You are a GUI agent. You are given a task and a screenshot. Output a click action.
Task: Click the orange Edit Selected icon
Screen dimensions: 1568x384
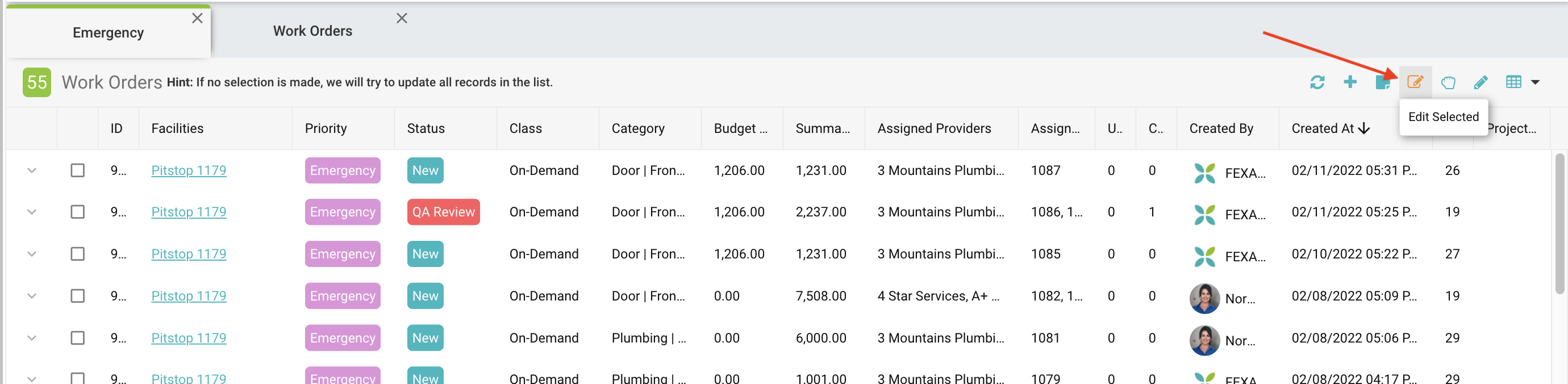coord(1415,82)
